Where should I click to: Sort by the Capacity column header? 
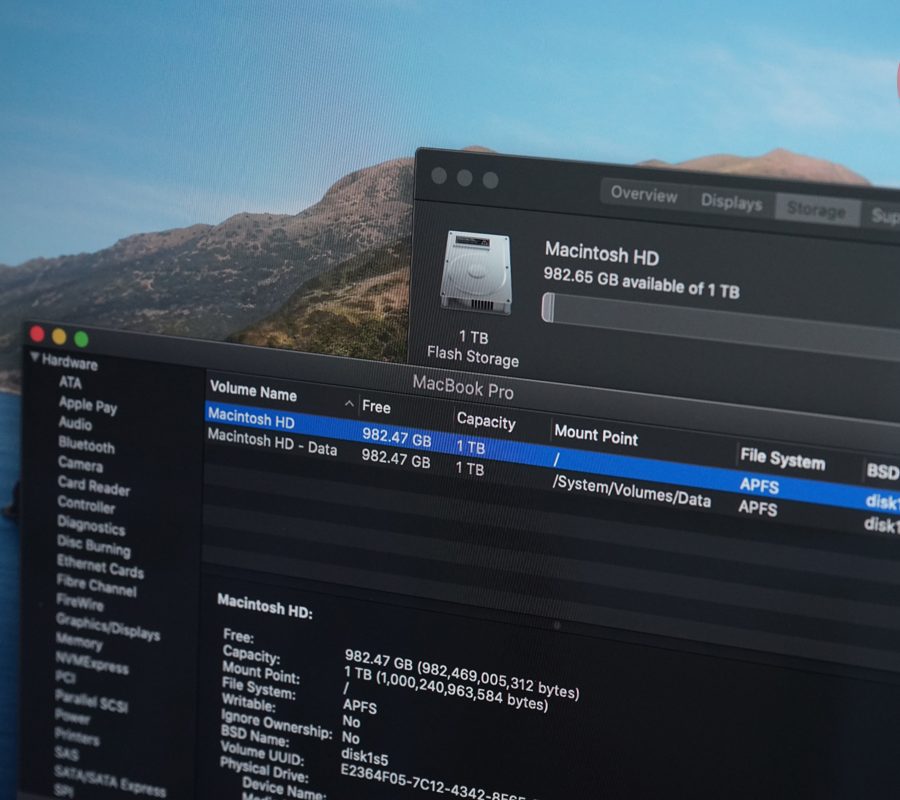click(x=486, y=421)
